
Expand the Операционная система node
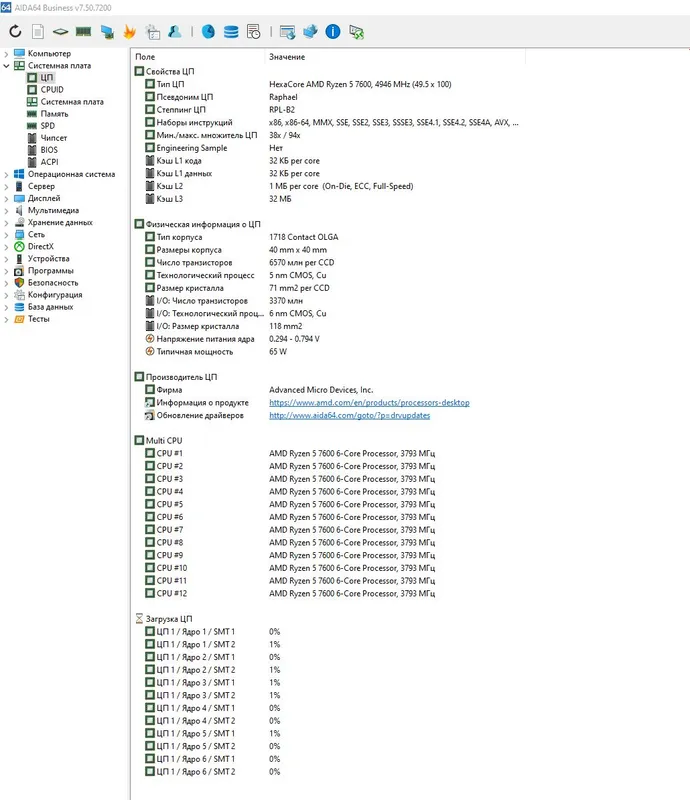(x=6, y=174)
